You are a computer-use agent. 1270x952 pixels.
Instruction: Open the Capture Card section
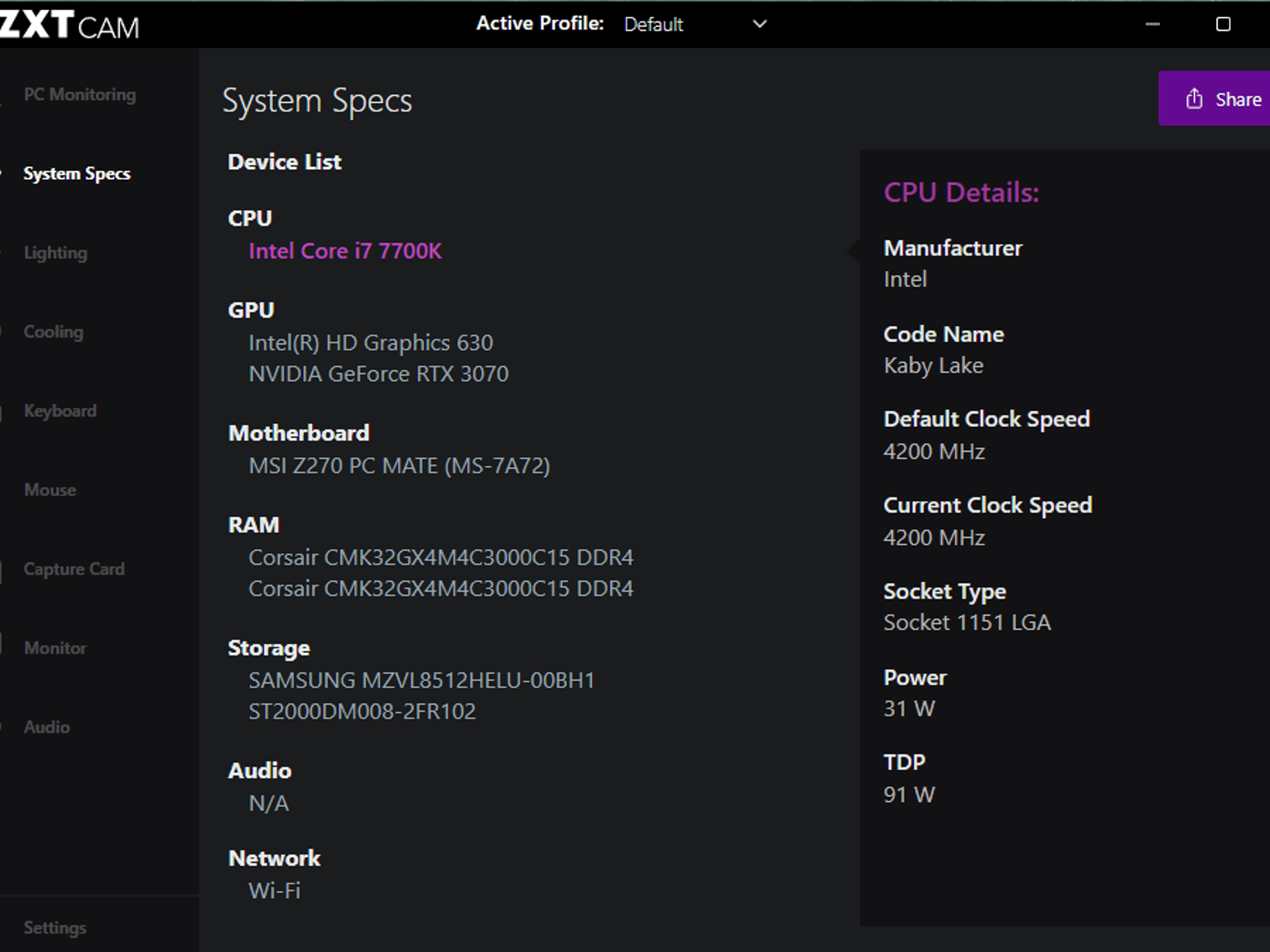74,569
